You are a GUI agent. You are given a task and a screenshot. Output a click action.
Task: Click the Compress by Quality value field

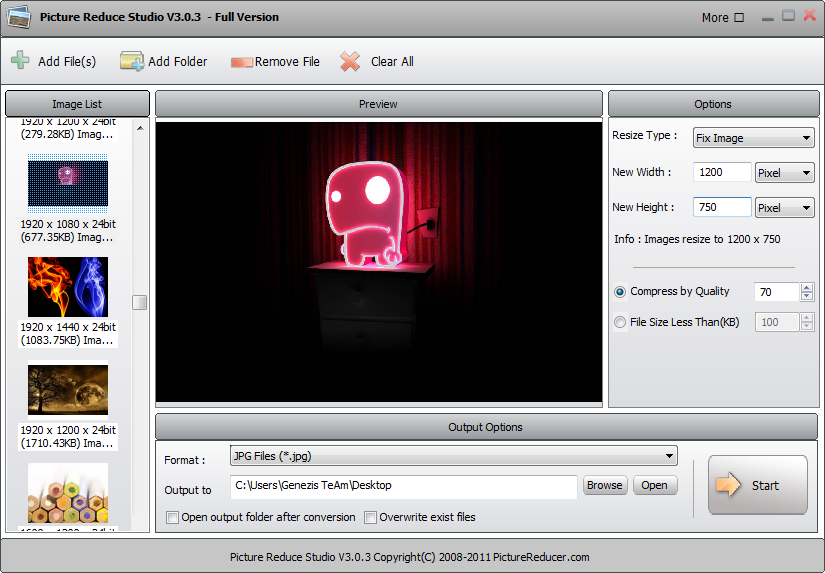coord(777,291)
